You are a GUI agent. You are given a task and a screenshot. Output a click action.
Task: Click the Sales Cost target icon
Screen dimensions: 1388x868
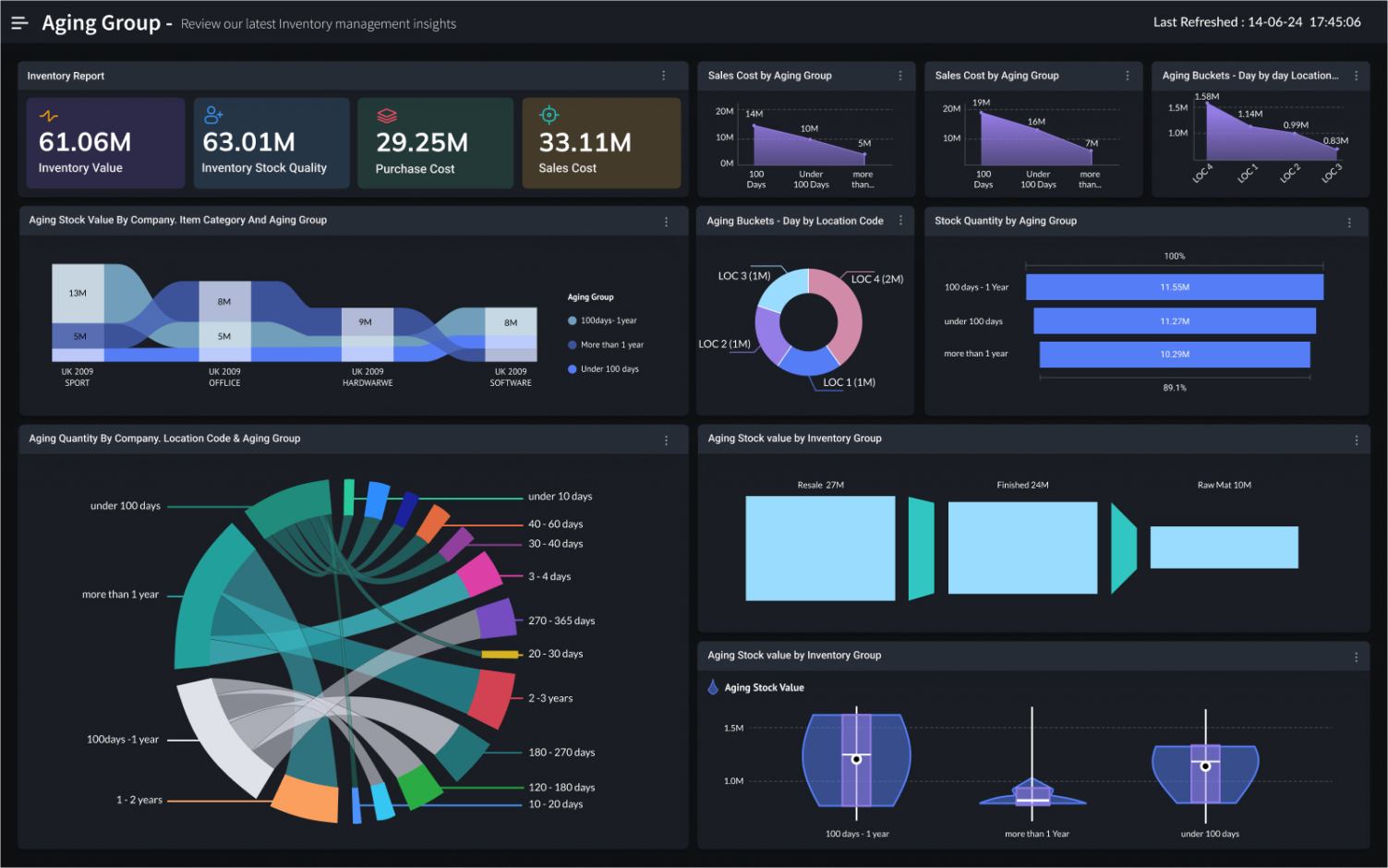549,115
